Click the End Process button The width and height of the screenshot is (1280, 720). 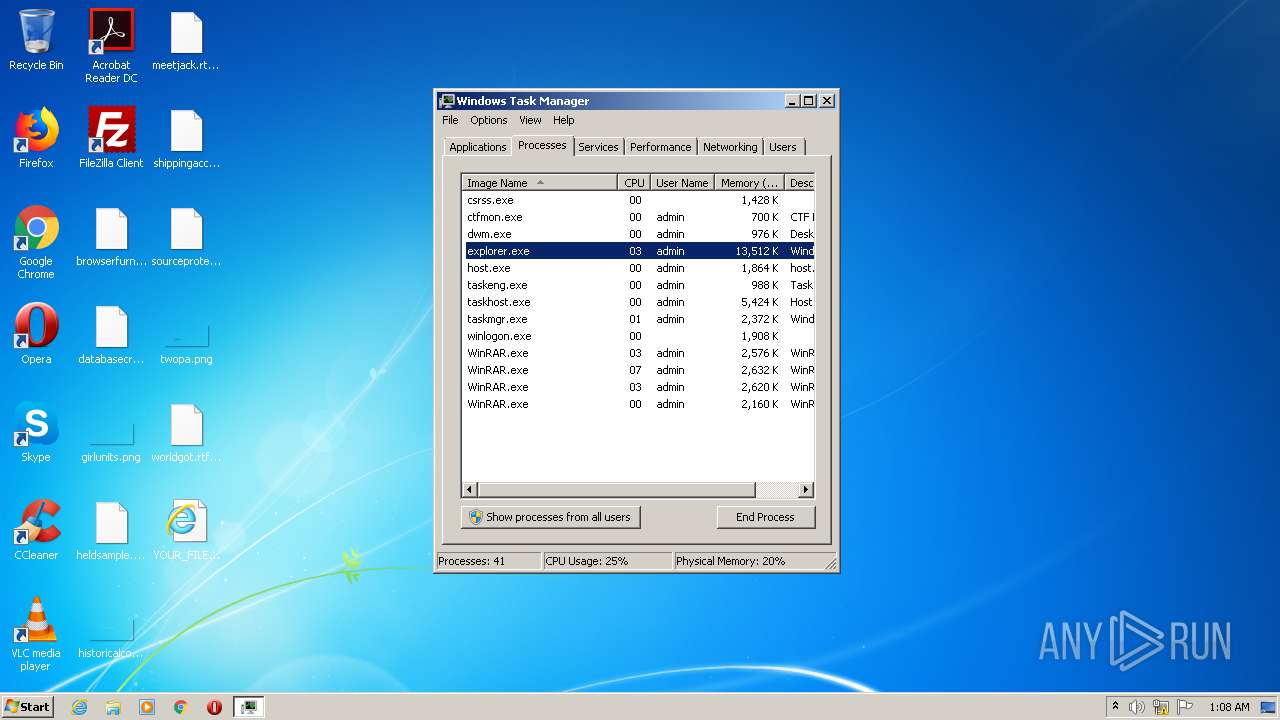tap(766, 517)
